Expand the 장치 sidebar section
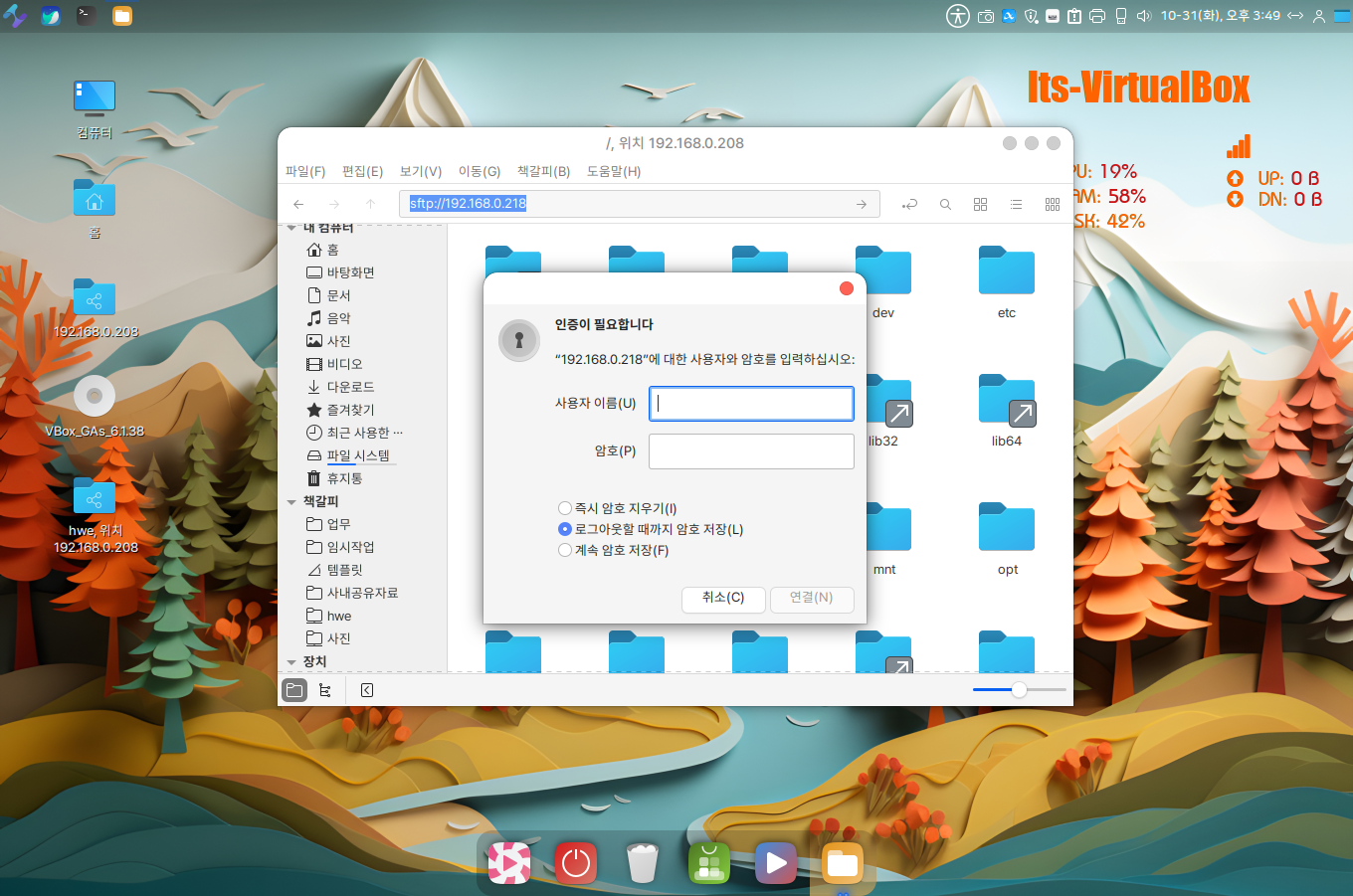The image size is (1353, 896). pos(291,662)
